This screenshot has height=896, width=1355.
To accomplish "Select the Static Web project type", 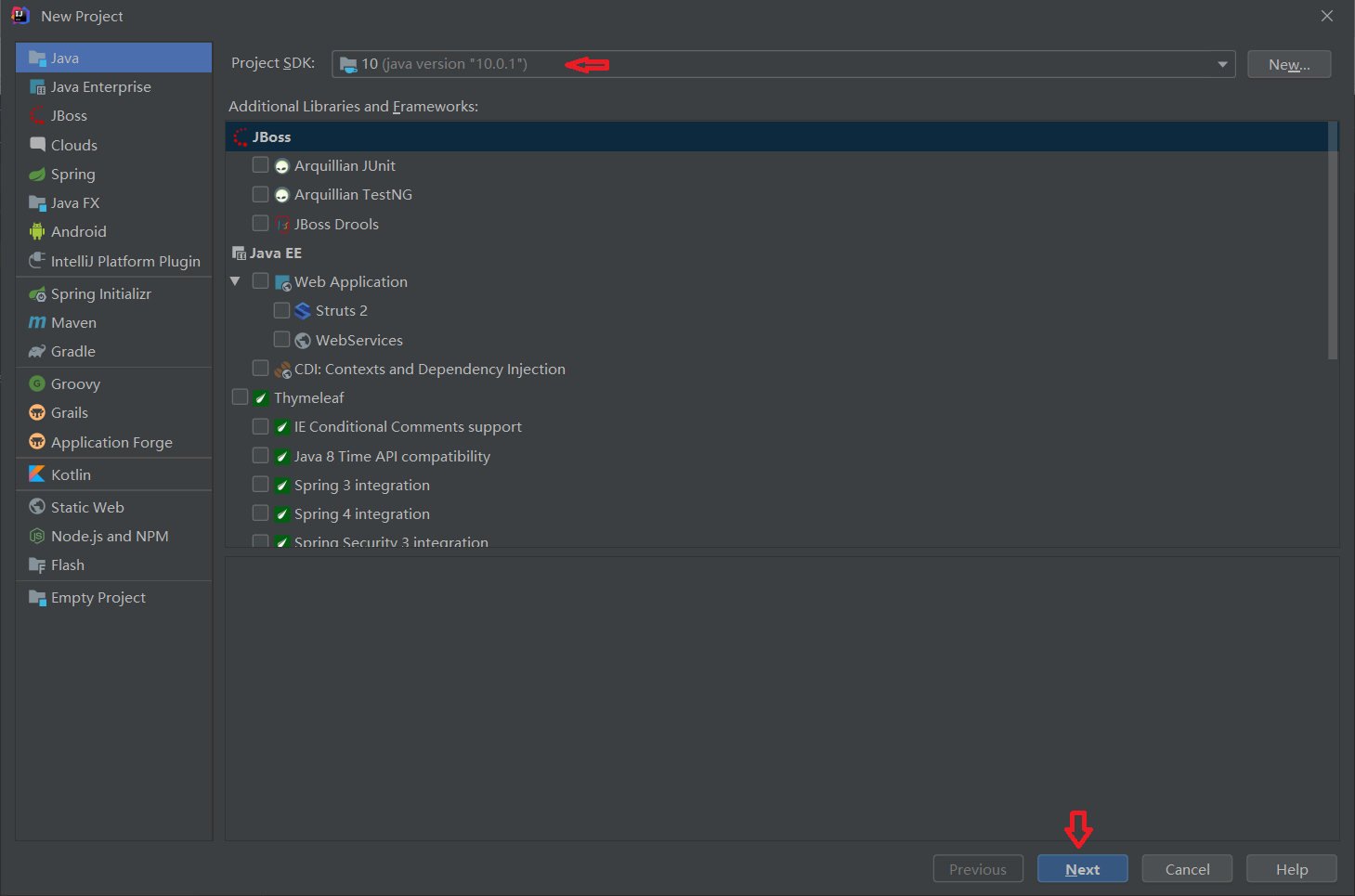I will 87,507.
